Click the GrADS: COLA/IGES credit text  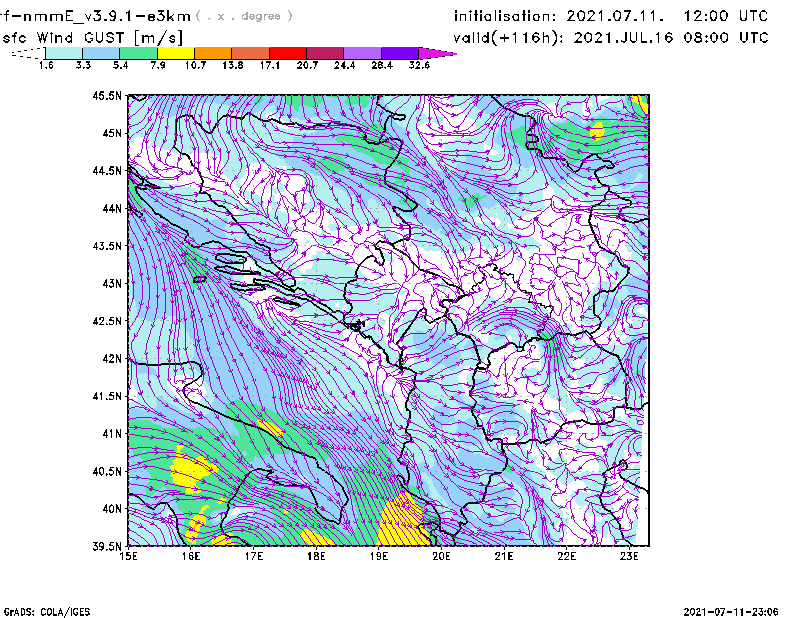tap(45, 610)
